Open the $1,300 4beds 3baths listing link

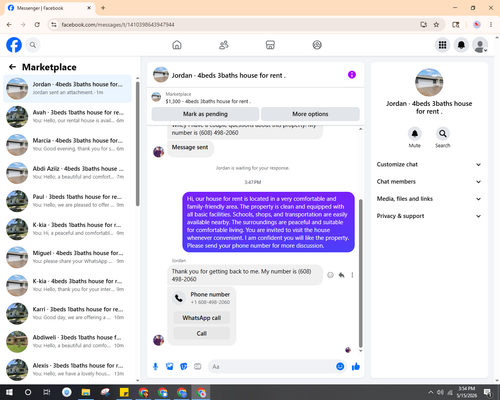[208, 101]
